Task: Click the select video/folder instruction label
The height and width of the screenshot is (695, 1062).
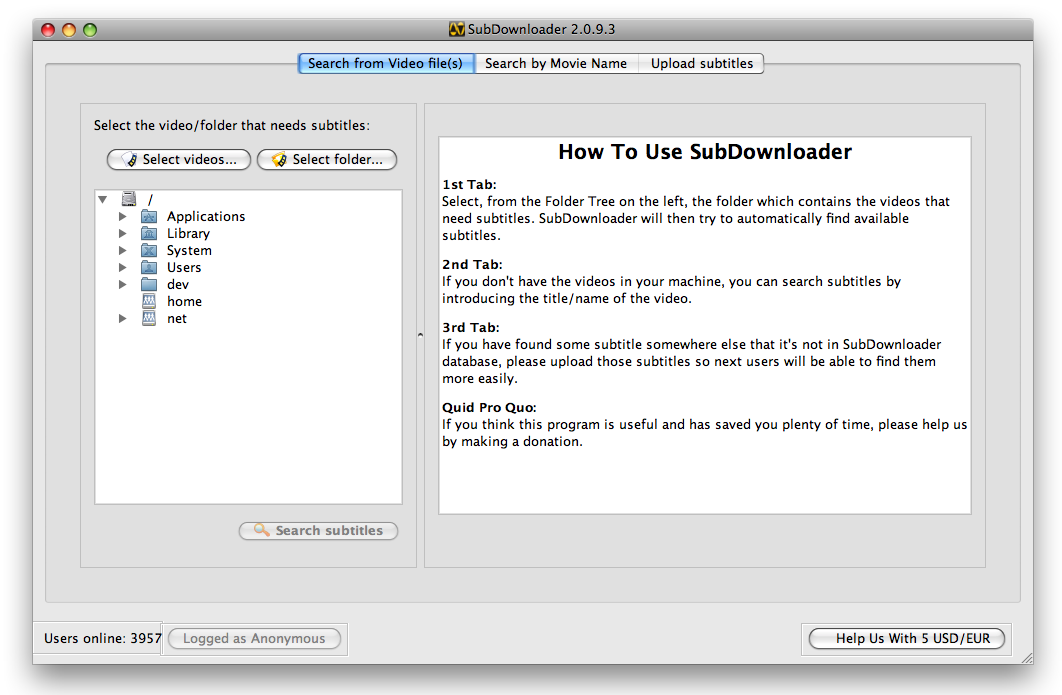Action: coord(232,125)
